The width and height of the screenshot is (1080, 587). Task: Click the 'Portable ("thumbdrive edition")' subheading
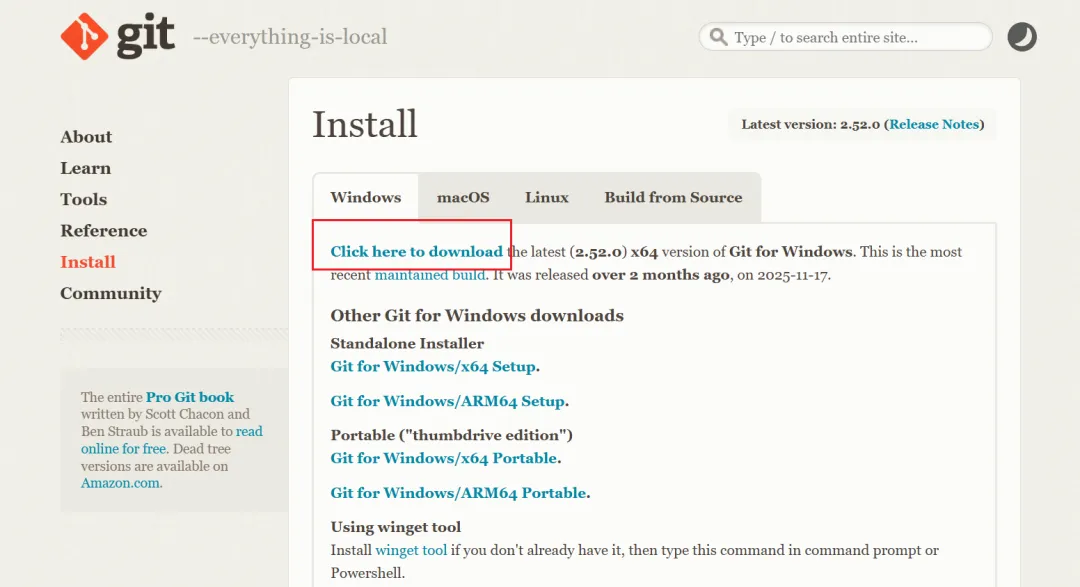(452, 435)
